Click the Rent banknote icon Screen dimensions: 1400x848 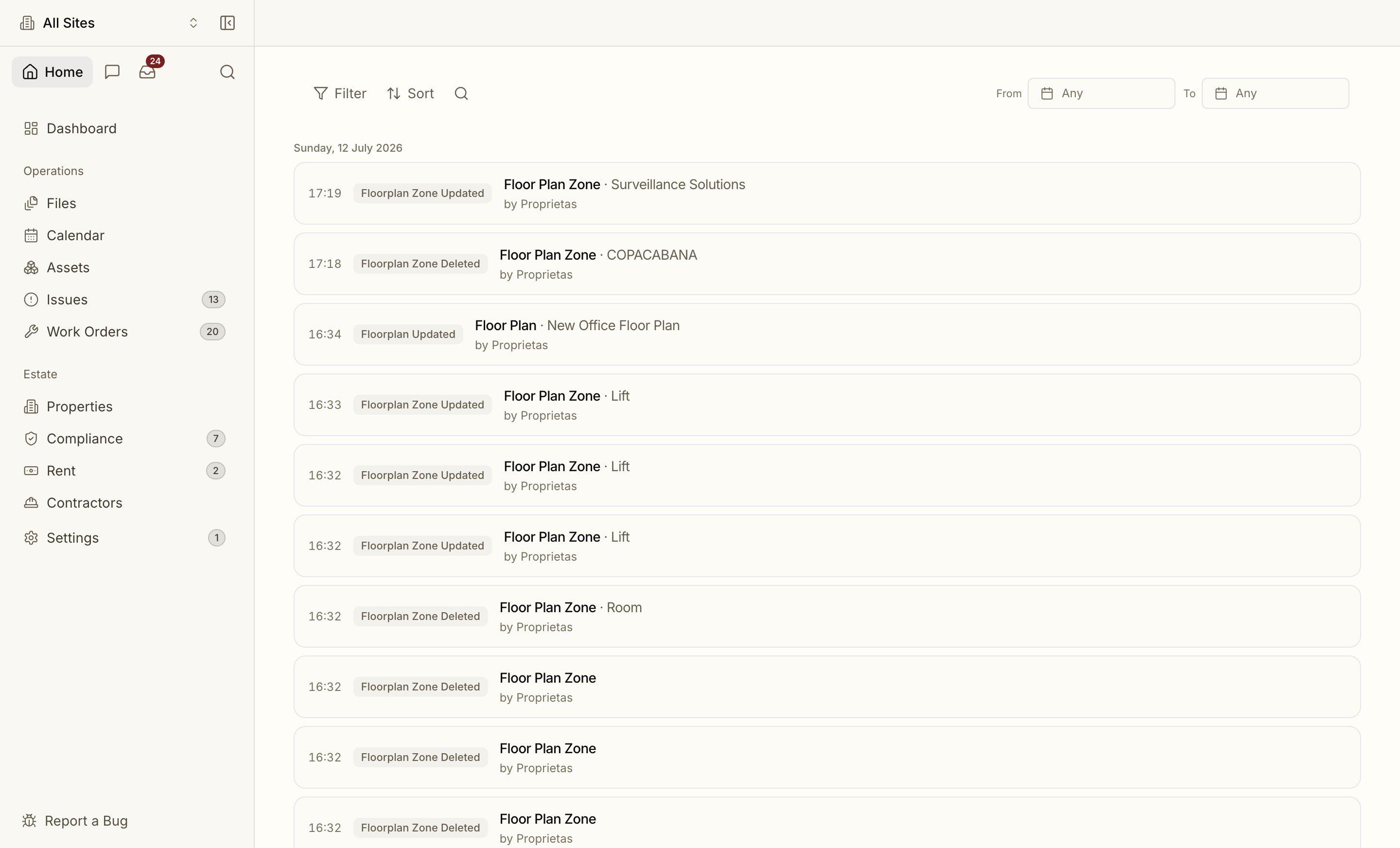click(x=31, y=471)
